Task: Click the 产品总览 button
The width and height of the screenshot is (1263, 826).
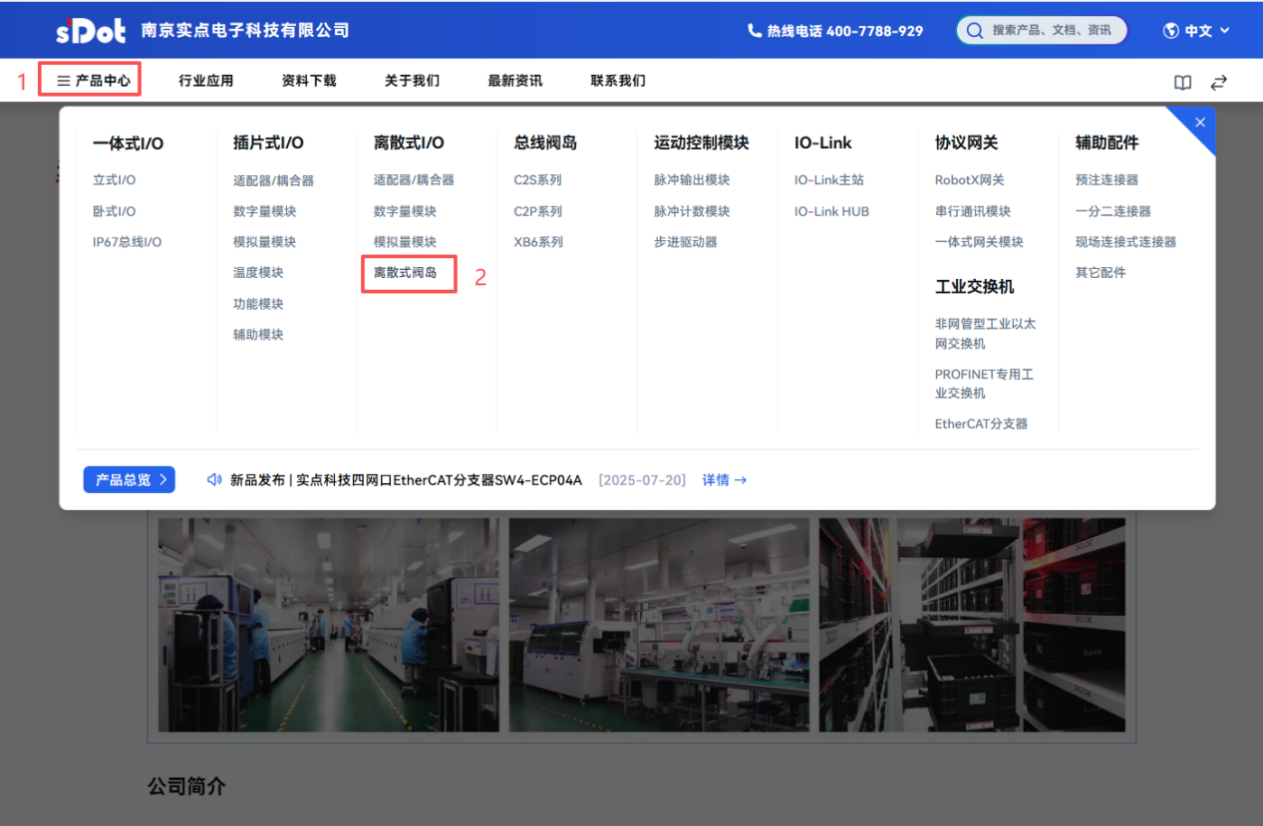Action: tap(129, 480)
